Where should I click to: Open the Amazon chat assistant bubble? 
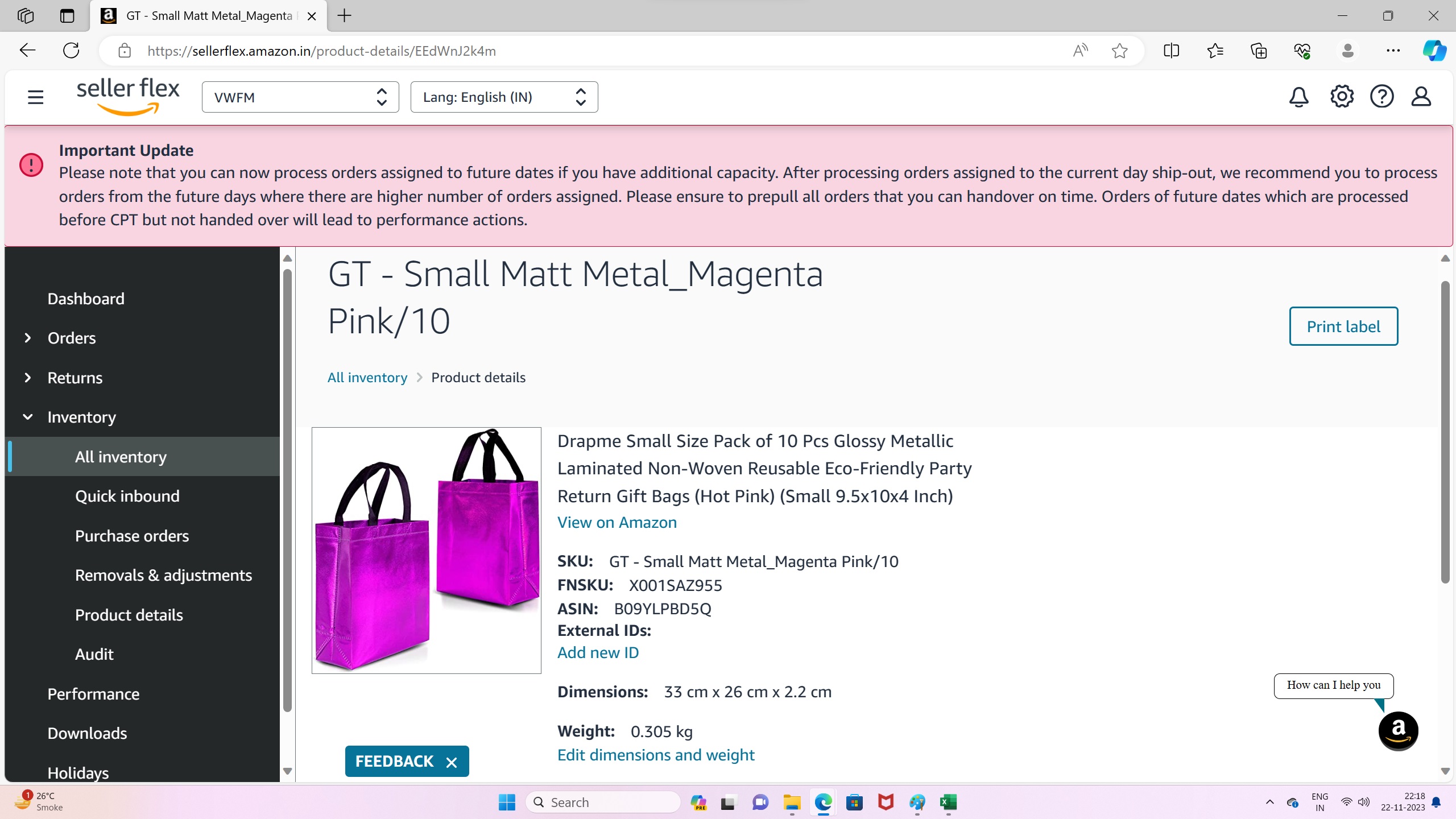(x=1398, y=730)
